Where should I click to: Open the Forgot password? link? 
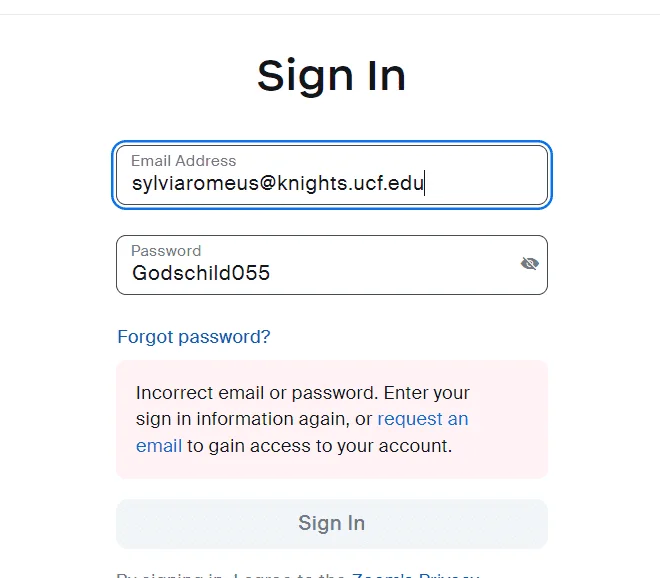[x=194, y=337]
